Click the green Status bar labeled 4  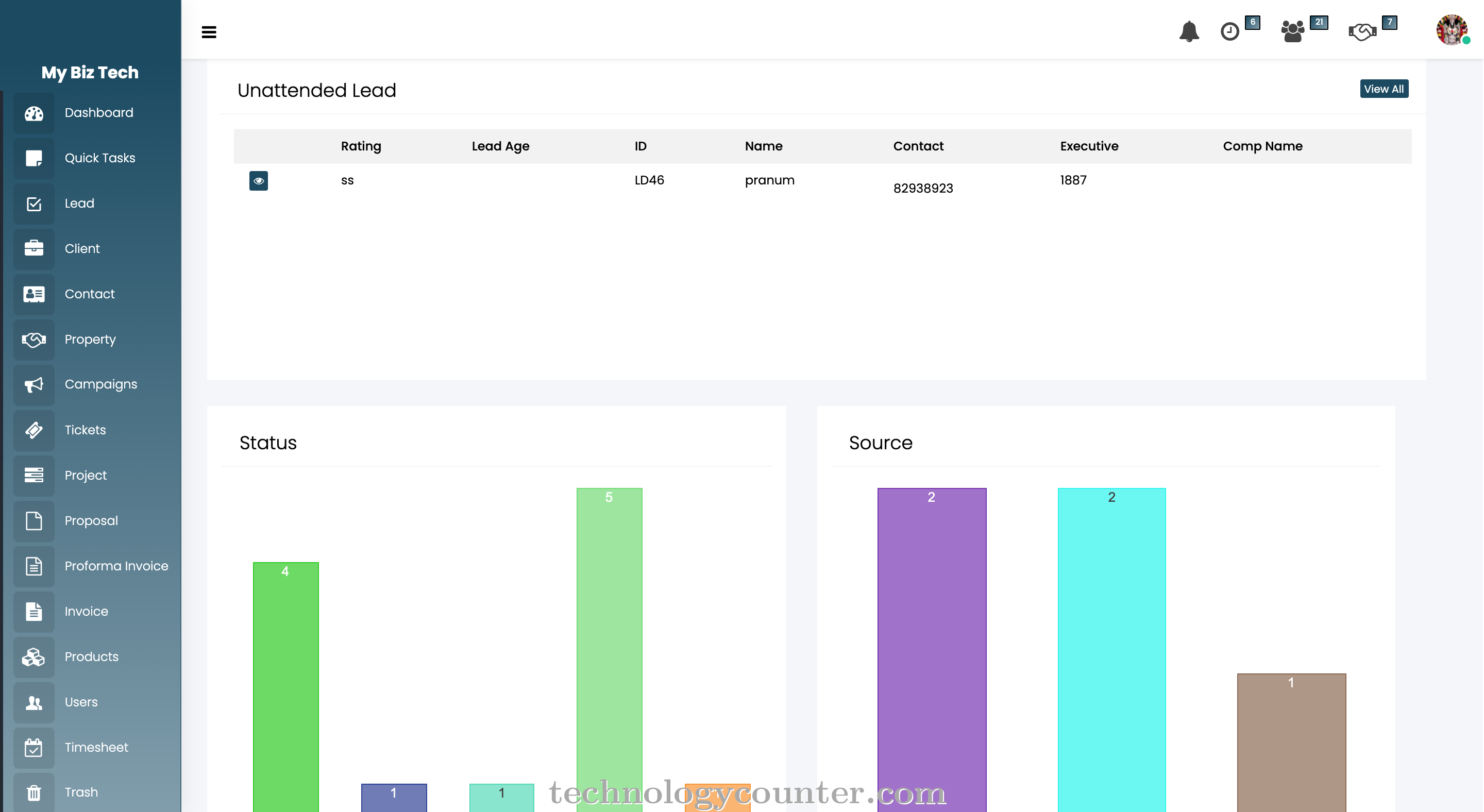pos(286,687)
